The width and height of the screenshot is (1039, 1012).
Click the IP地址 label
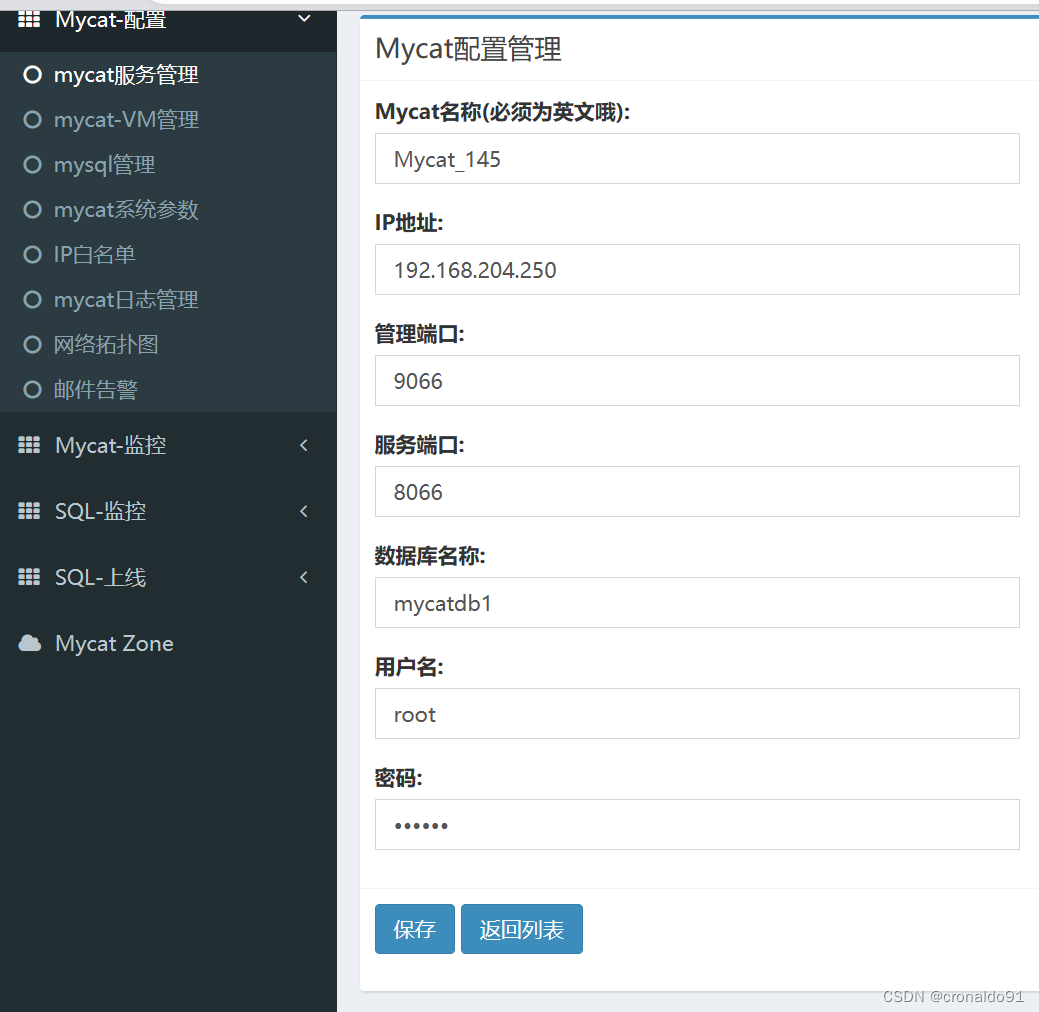(x=409, y=223)
